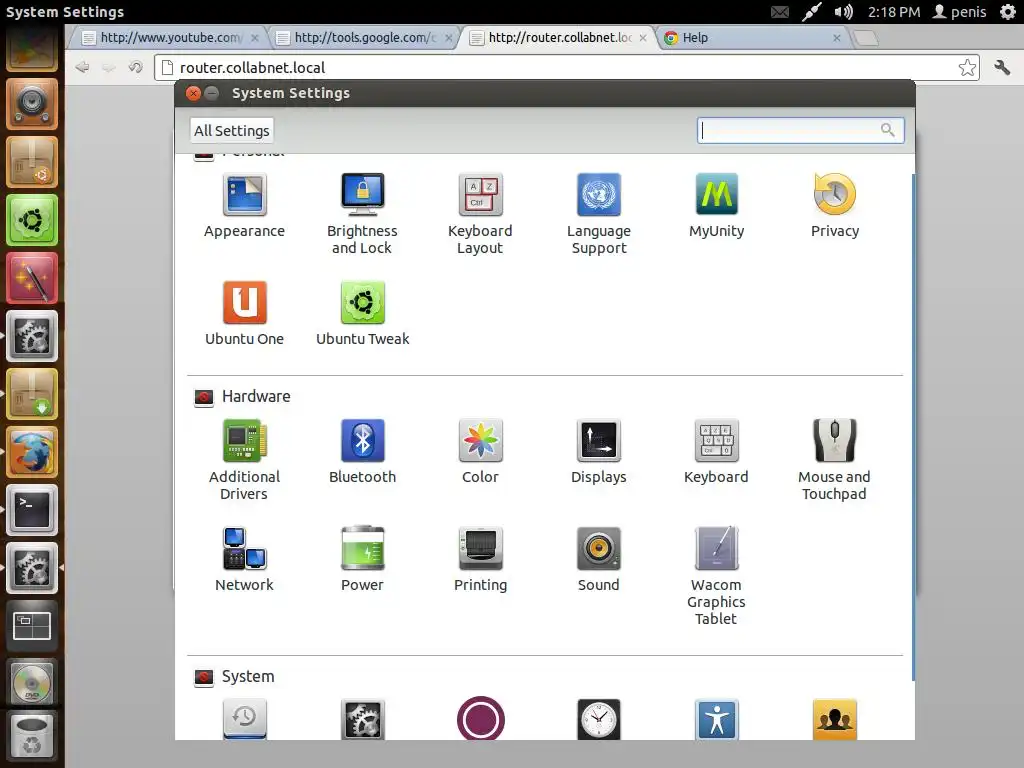Open the gear icon in System section
The width and height of the screenshot is (1024, 768).
[x=362, y=719]
